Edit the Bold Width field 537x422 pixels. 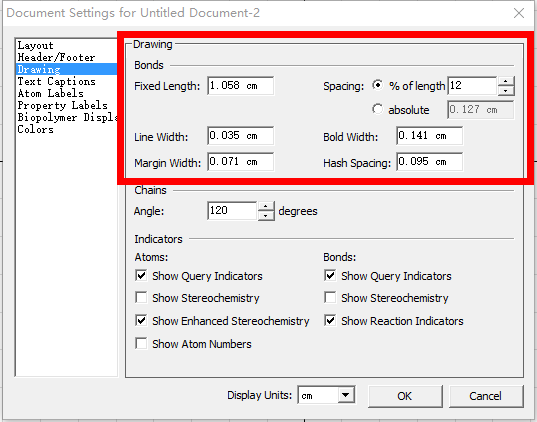(429, 136)
